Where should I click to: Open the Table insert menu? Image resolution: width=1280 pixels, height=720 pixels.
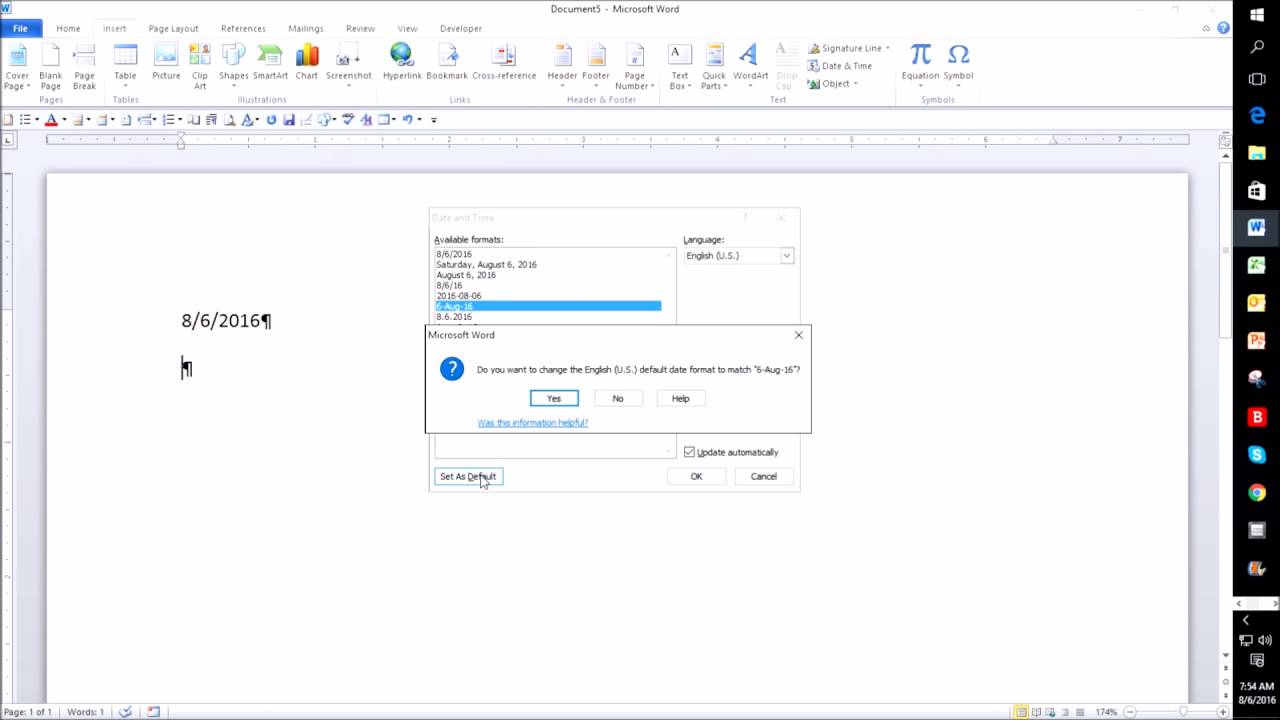coord(125,67)
